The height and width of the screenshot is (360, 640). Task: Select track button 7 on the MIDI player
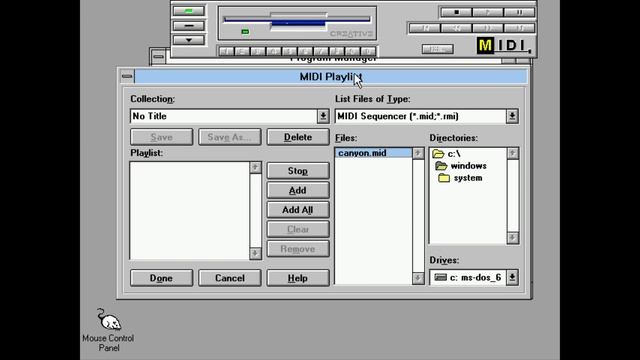coord(322,51)
